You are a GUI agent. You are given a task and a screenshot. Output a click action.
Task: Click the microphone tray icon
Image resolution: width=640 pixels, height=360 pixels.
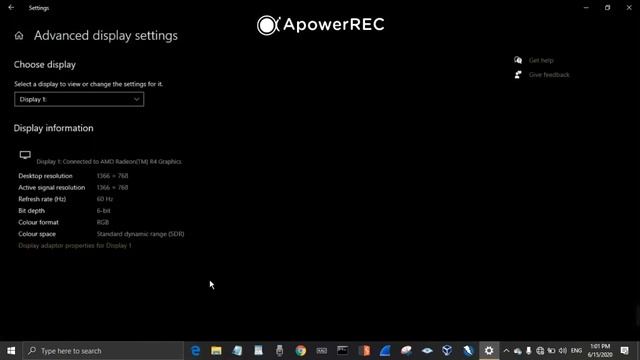coord(529,351)
